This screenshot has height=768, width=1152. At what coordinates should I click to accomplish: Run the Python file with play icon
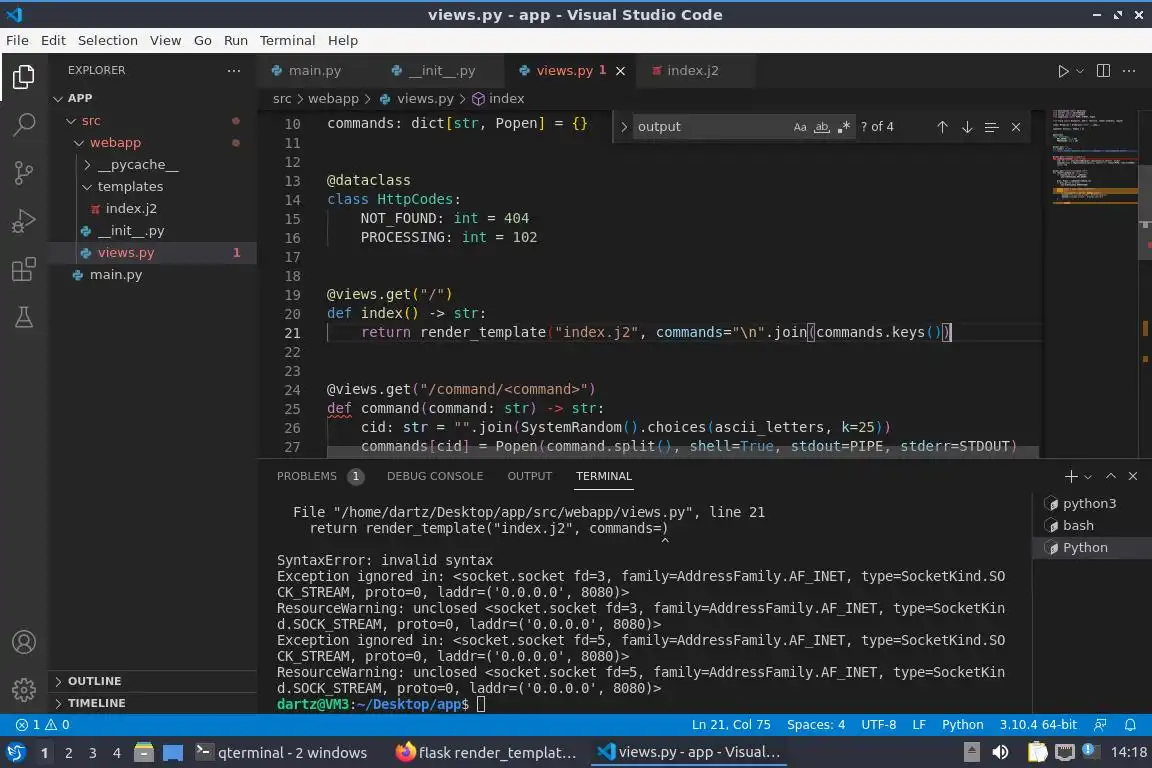(x=1062, y=71)
